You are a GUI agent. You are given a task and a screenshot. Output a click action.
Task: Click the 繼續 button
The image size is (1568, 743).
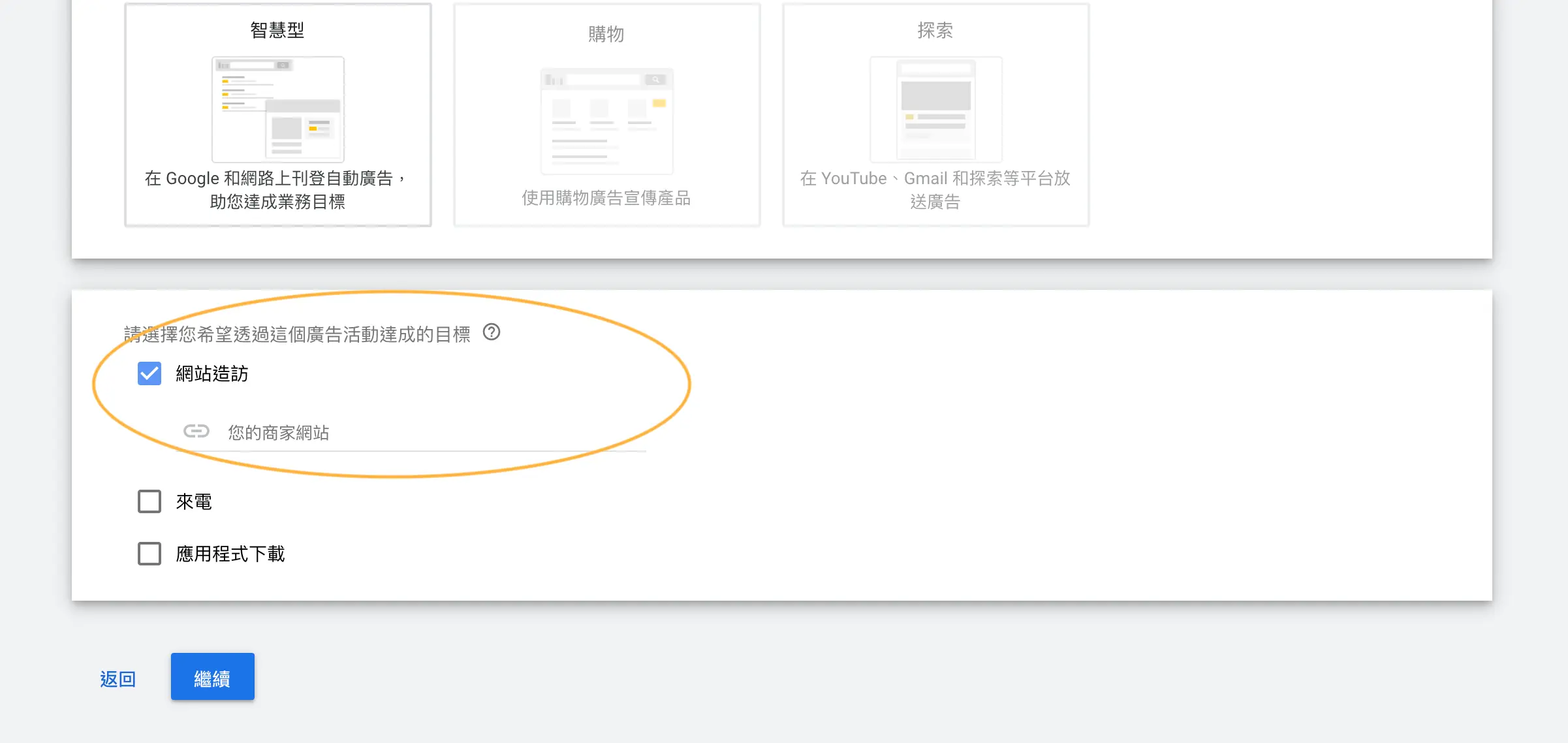click(213, 677)
